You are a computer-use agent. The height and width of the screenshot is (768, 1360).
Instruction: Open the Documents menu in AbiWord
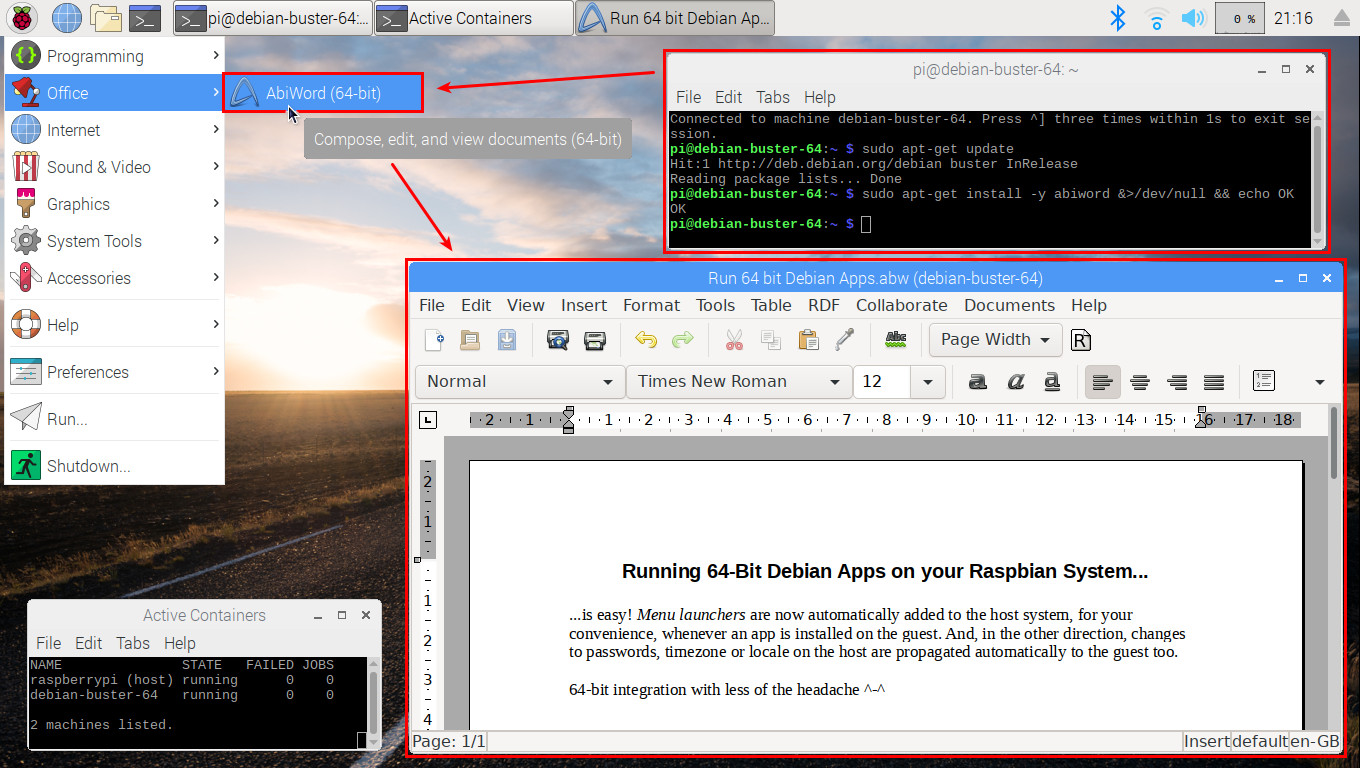(x=1009, y=305)
